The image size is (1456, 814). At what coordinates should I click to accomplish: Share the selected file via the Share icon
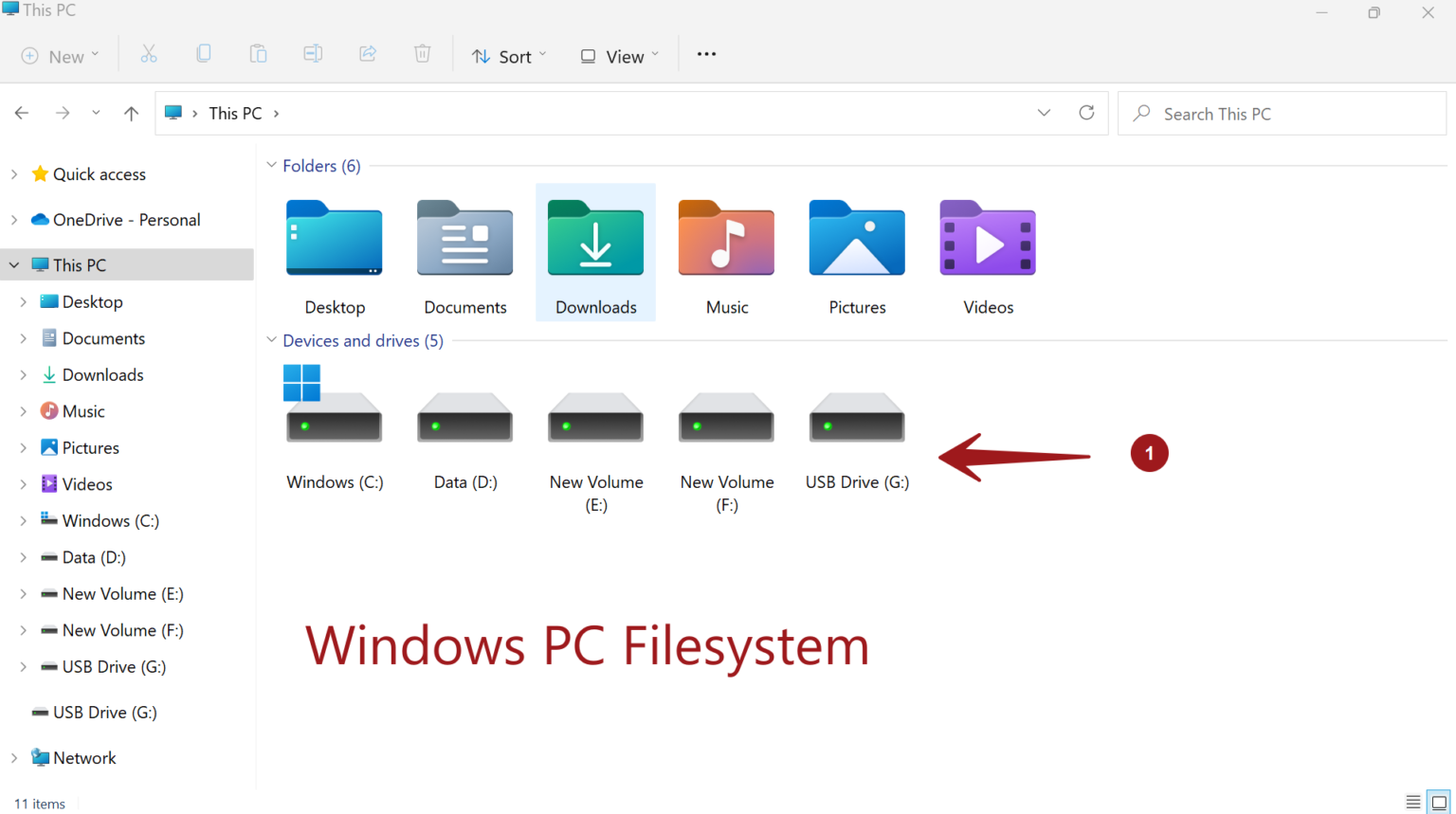coord(368,54)
